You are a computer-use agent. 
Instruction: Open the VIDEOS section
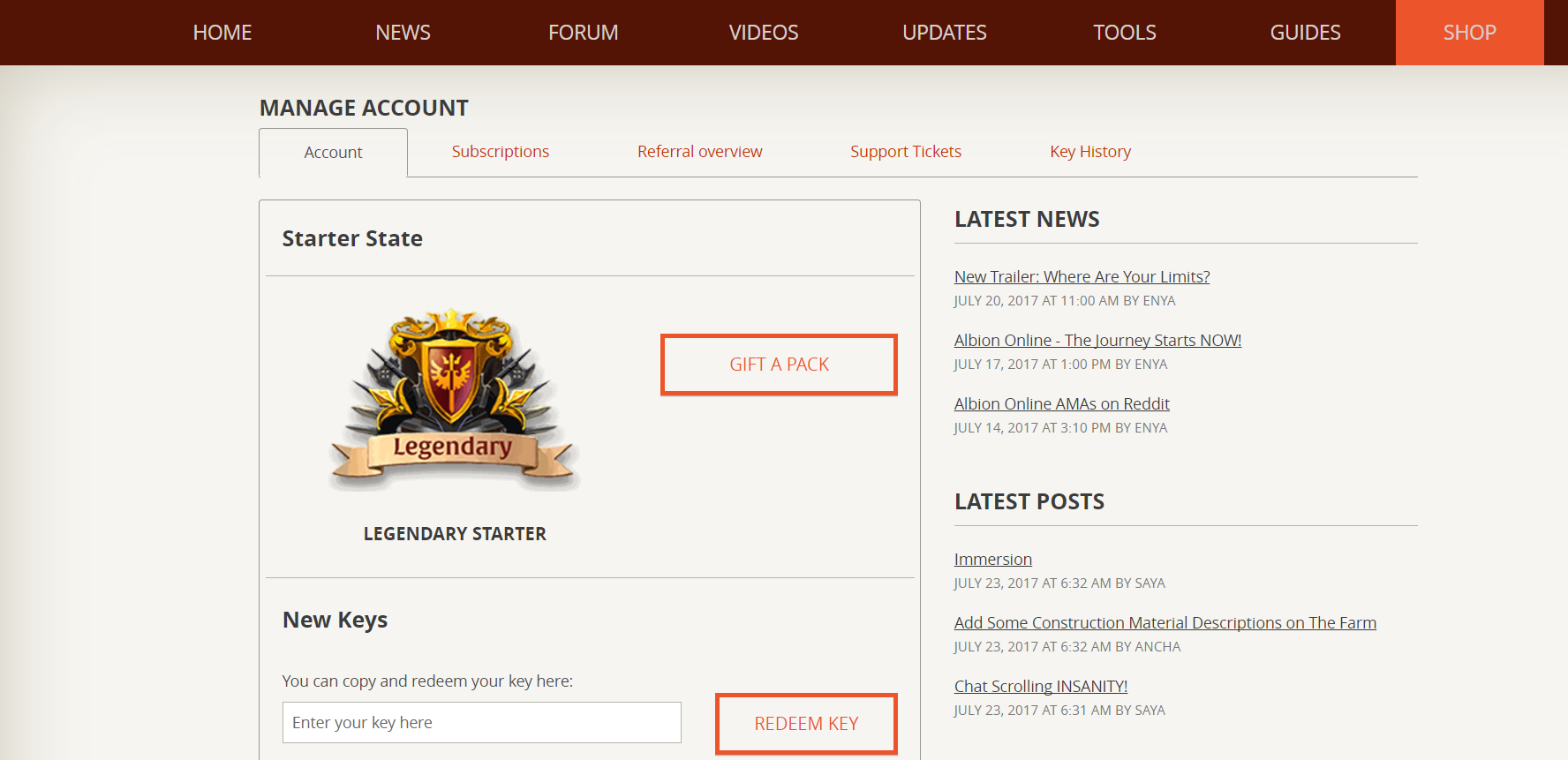[764, 33]
